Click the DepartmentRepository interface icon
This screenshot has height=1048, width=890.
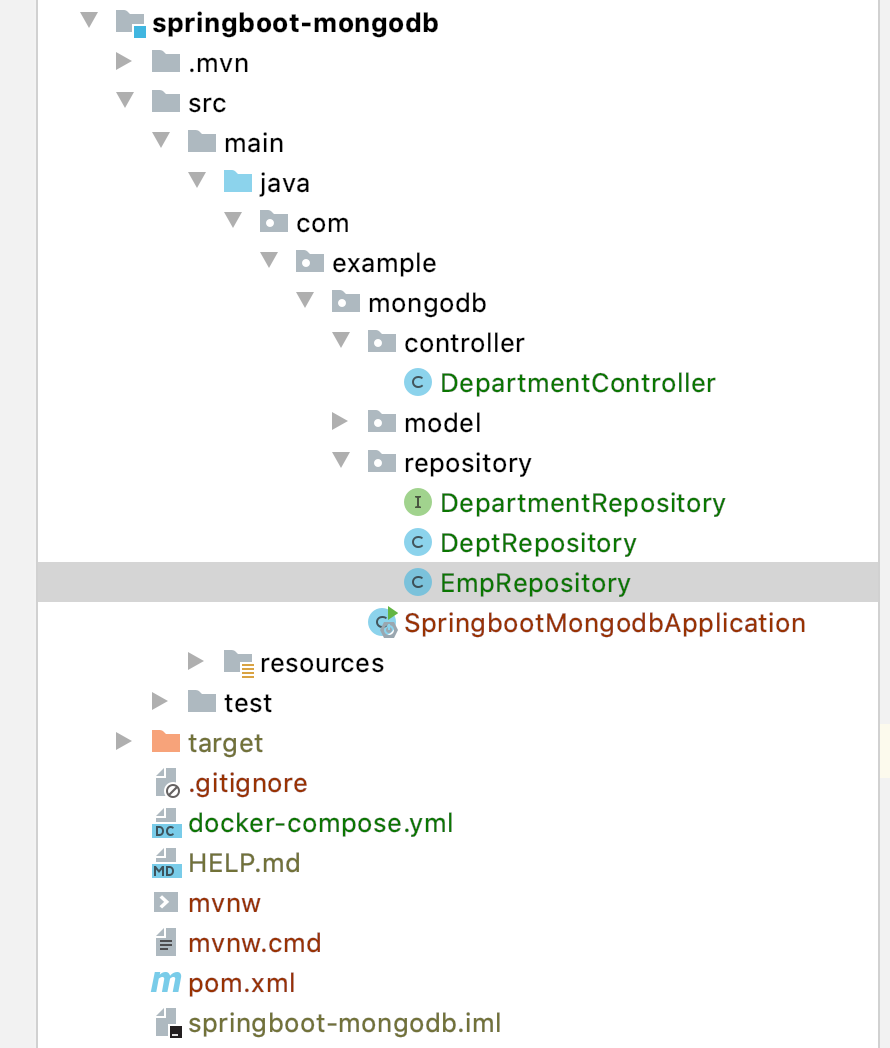[x=417, y=503]
